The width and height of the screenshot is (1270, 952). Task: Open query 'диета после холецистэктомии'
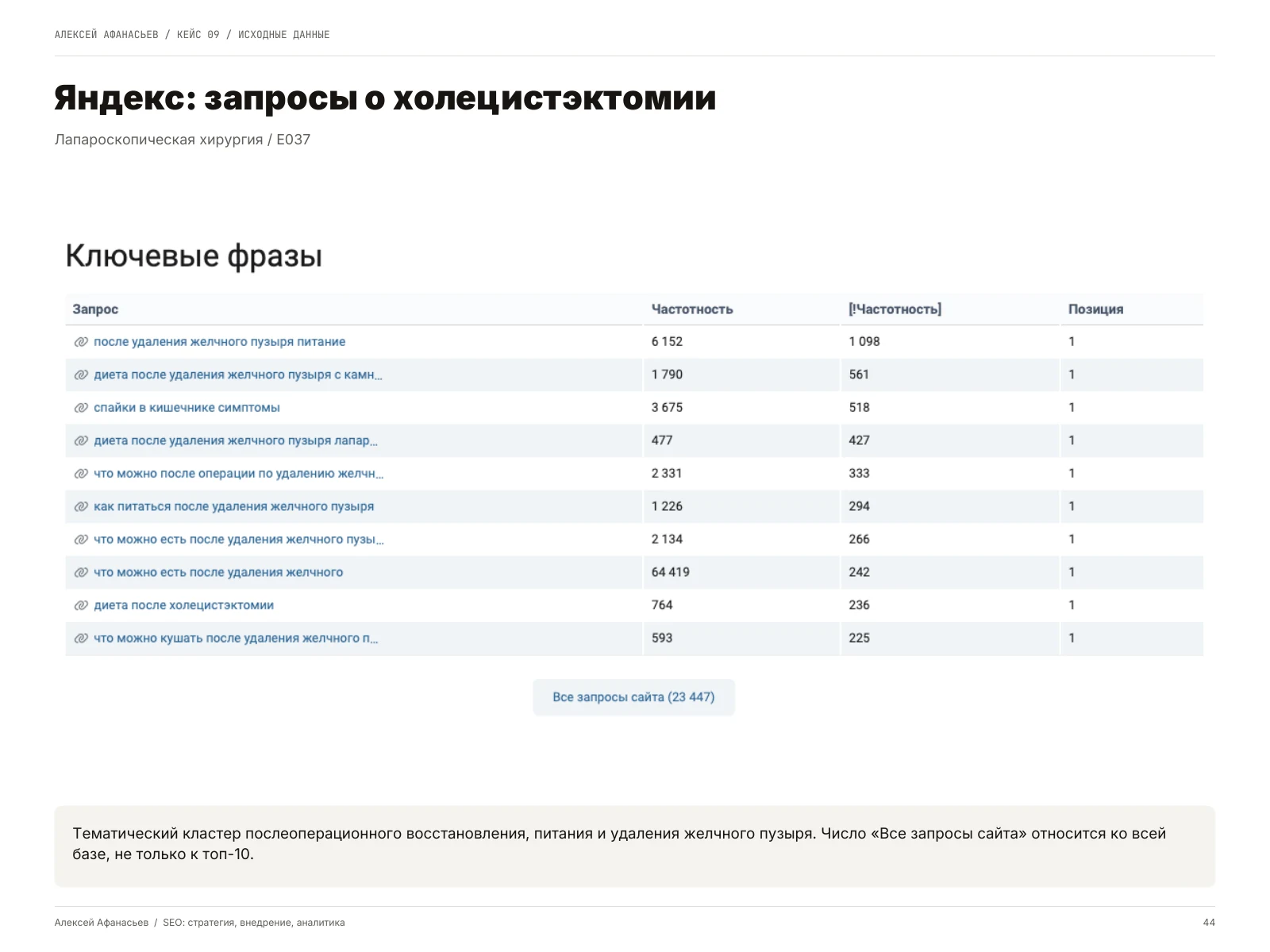[x=183, y=605]
